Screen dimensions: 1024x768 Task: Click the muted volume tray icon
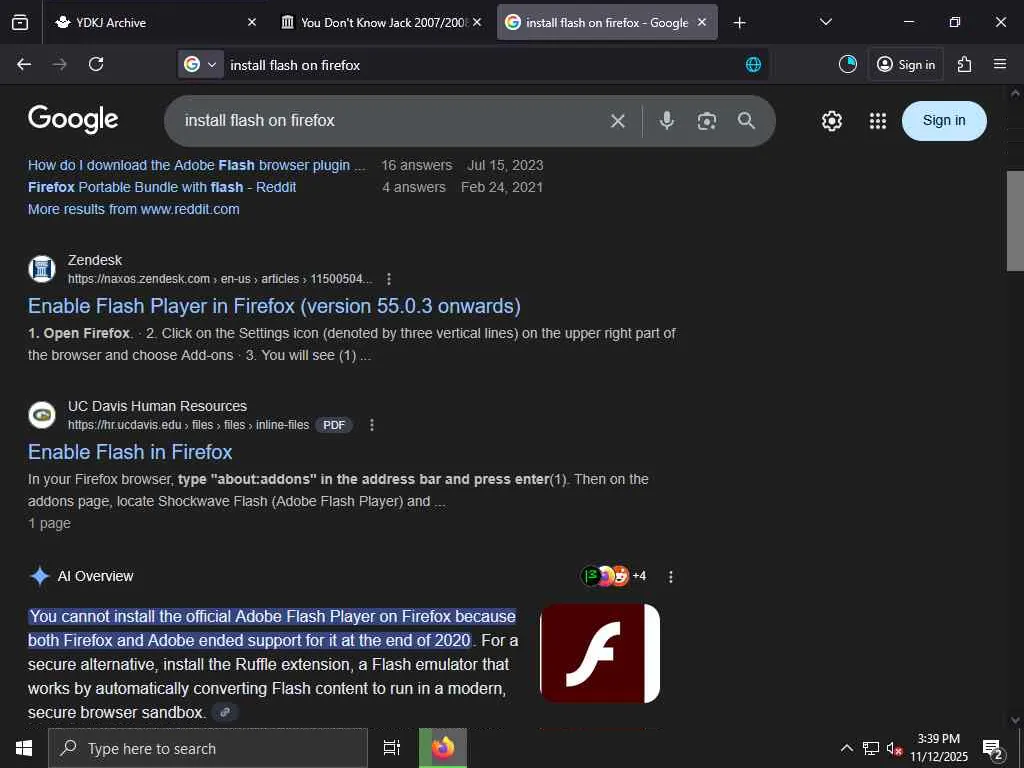tap(894, 749)
